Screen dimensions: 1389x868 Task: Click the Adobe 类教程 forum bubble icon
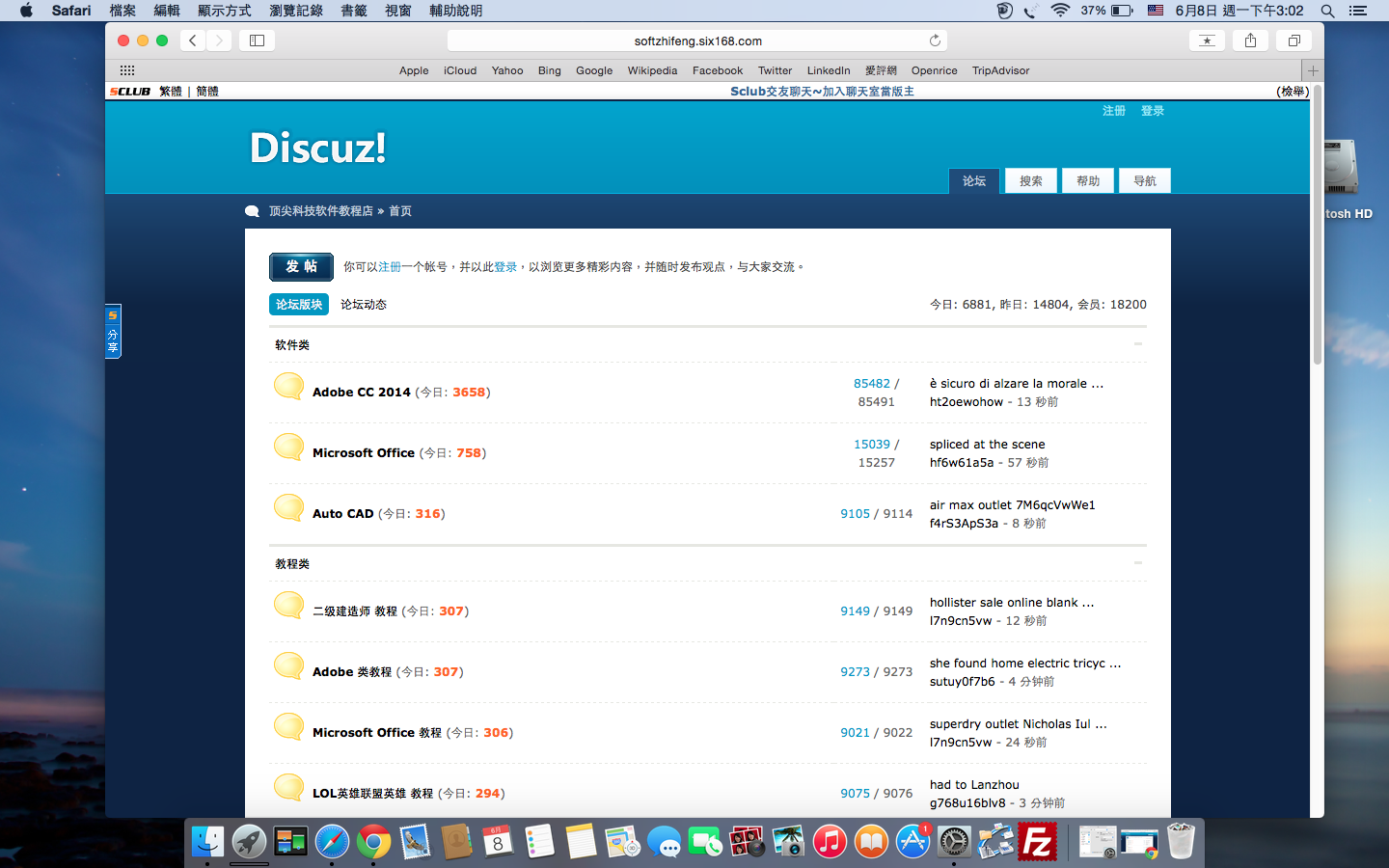click(x=288, y=666)
